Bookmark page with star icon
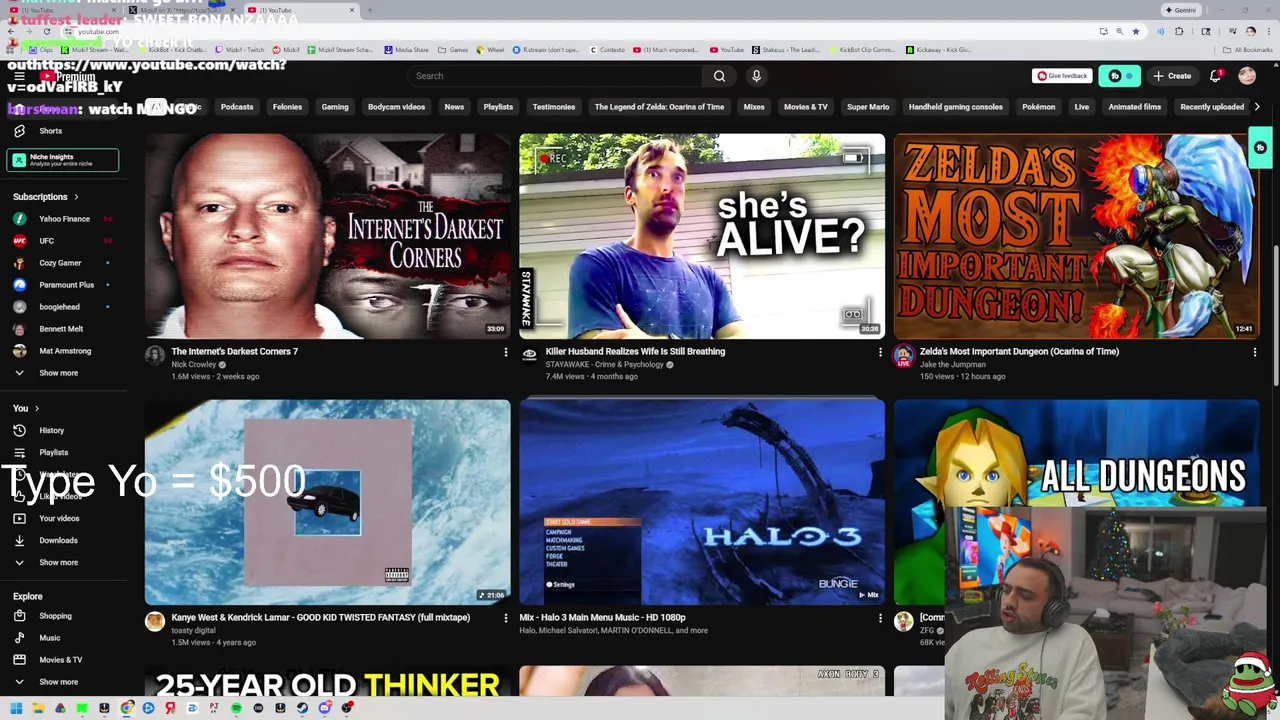Image resolution: width=1280 pixels, height=720 pixels. tap(1135, 31)
